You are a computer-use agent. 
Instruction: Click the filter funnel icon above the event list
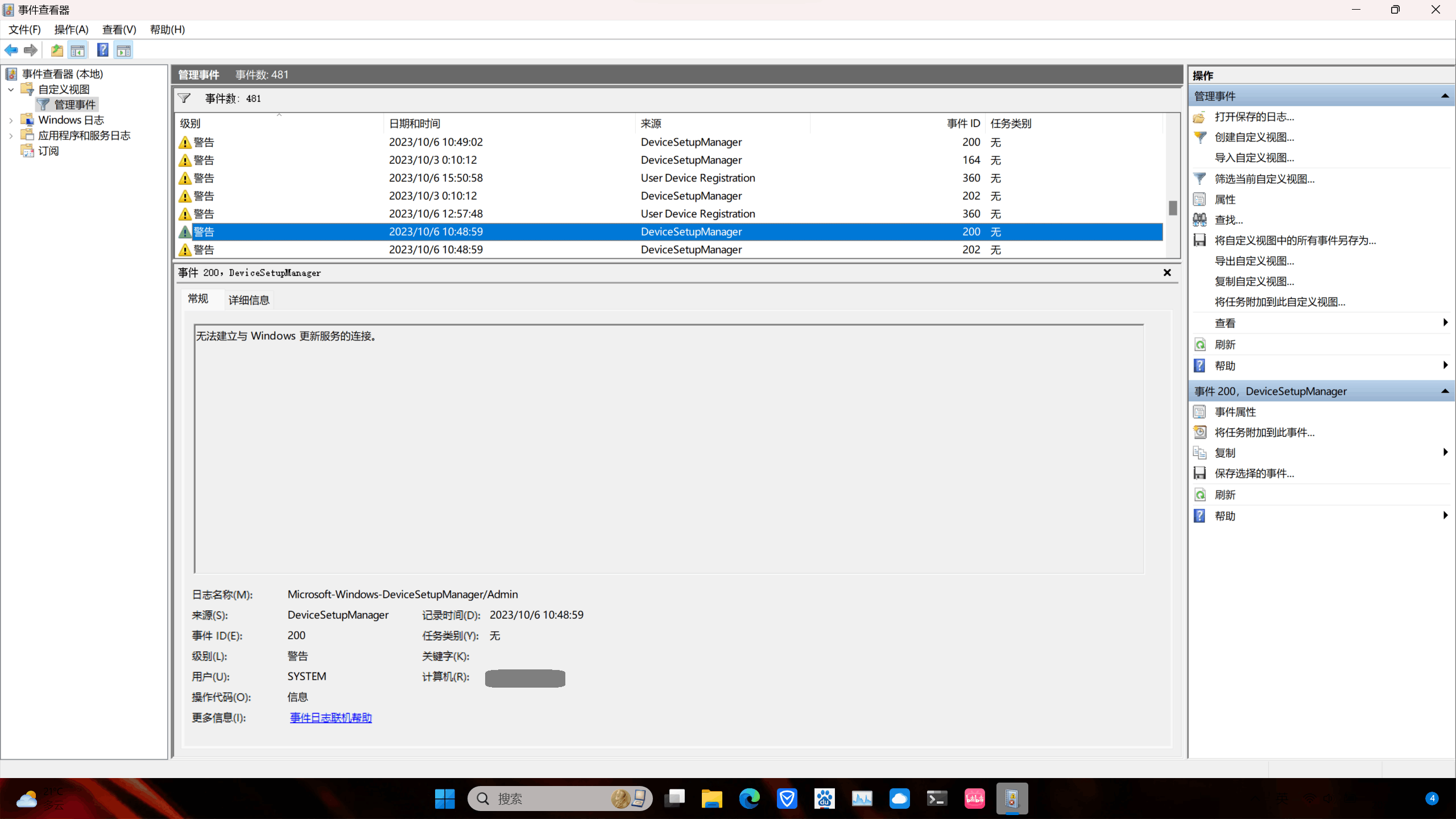[184, 98]
